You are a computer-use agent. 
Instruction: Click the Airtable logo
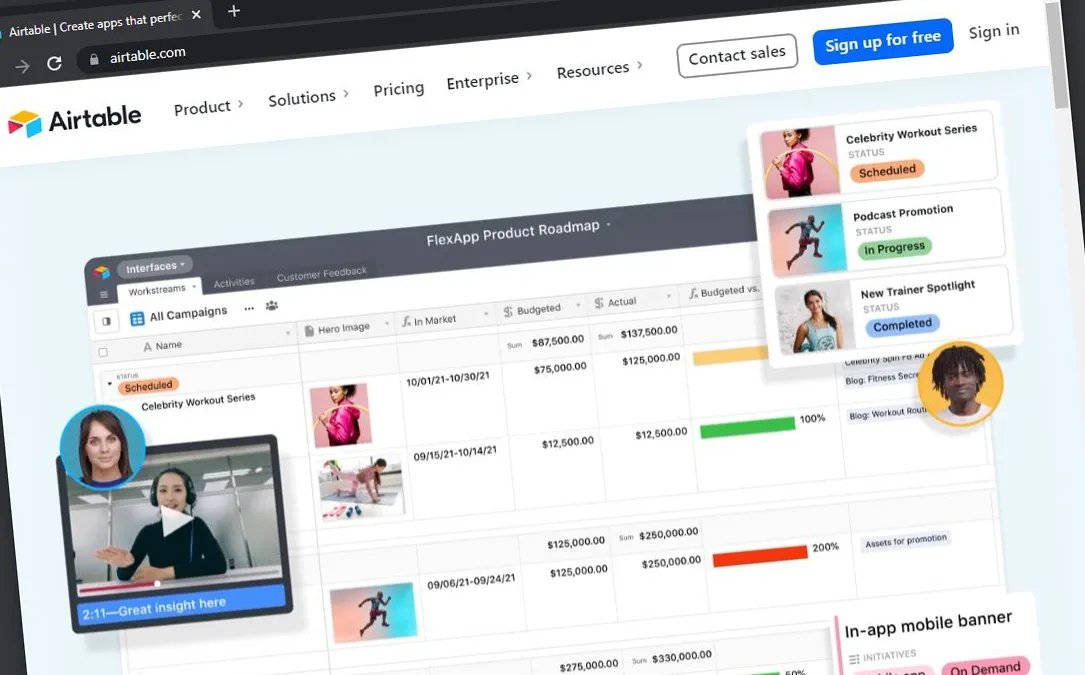point(74,120)
